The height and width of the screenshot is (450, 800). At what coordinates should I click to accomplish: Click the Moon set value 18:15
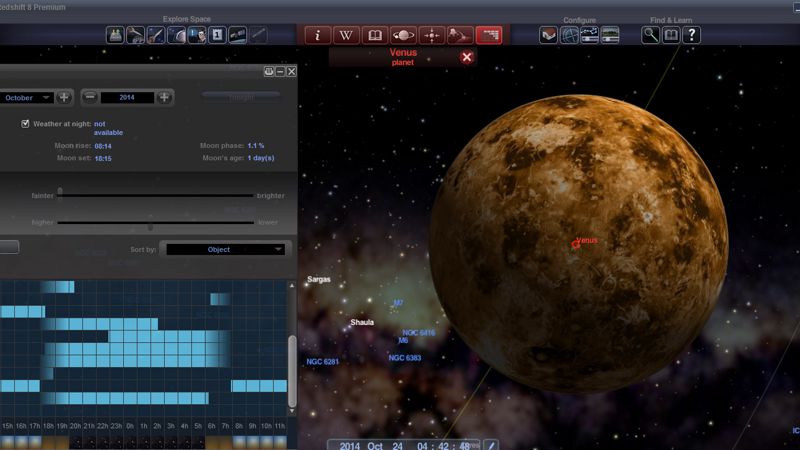[103, 158]
